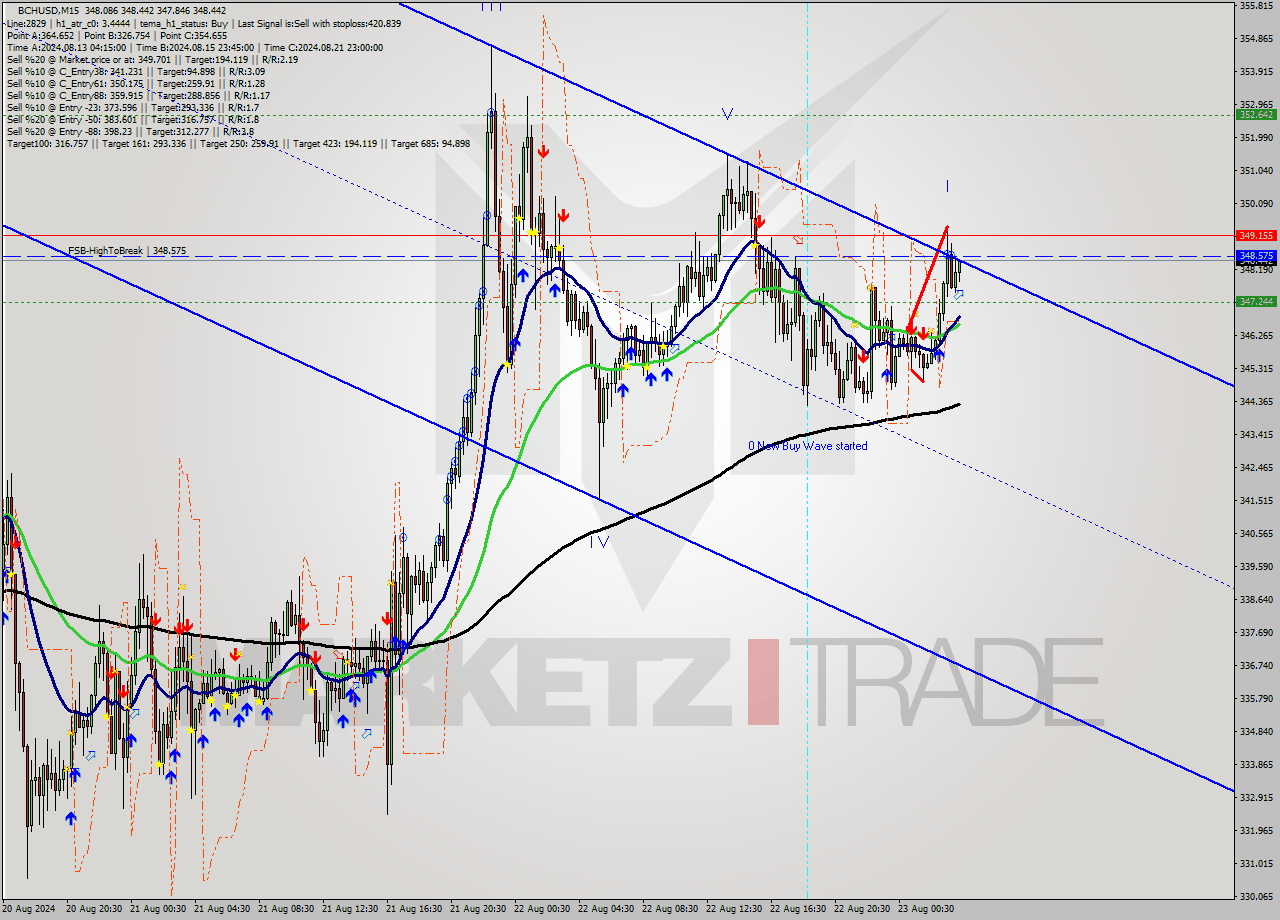1280x920 pixels.
Task: Click the 331.965 price axis label
Action: (1256, 830)
